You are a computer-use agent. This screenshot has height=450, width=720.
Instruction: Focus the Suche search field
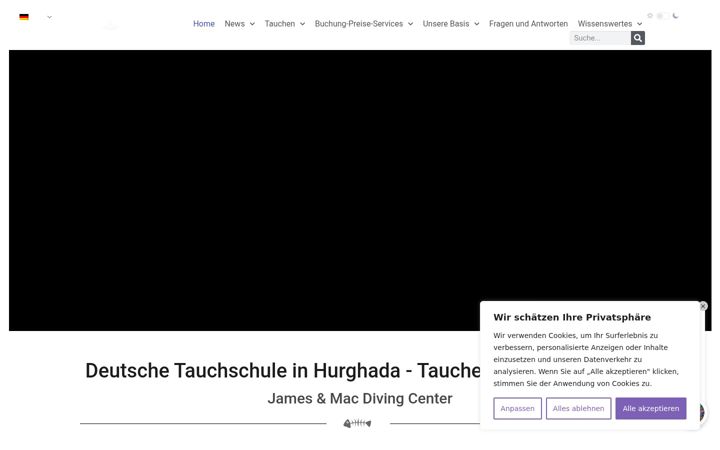pos(600,38)
